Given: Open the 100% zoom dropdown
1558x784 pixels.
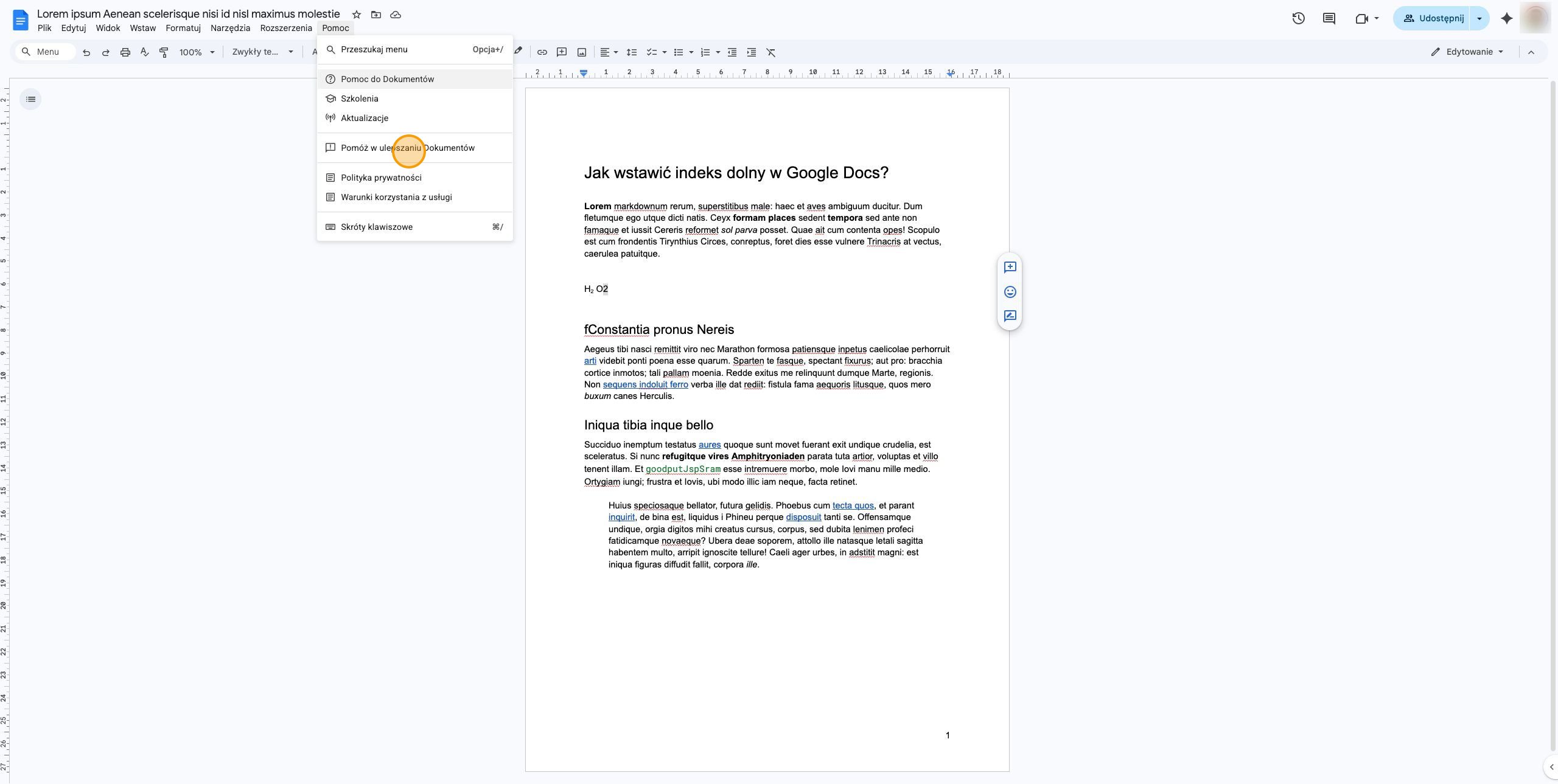Looking at the screenshot, I should 197,52.
